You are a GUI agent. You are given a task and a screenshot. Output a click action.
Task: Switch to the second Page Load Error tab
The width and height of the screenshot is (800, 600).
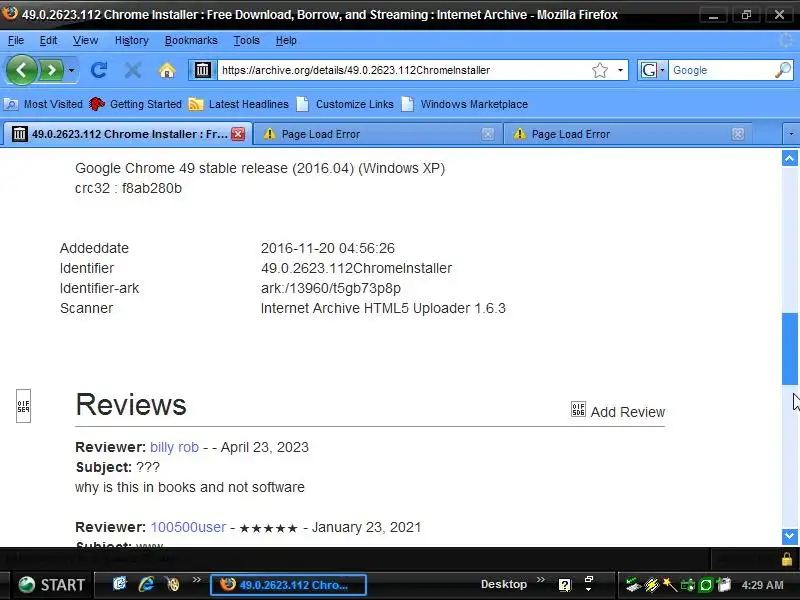(628, 134)
